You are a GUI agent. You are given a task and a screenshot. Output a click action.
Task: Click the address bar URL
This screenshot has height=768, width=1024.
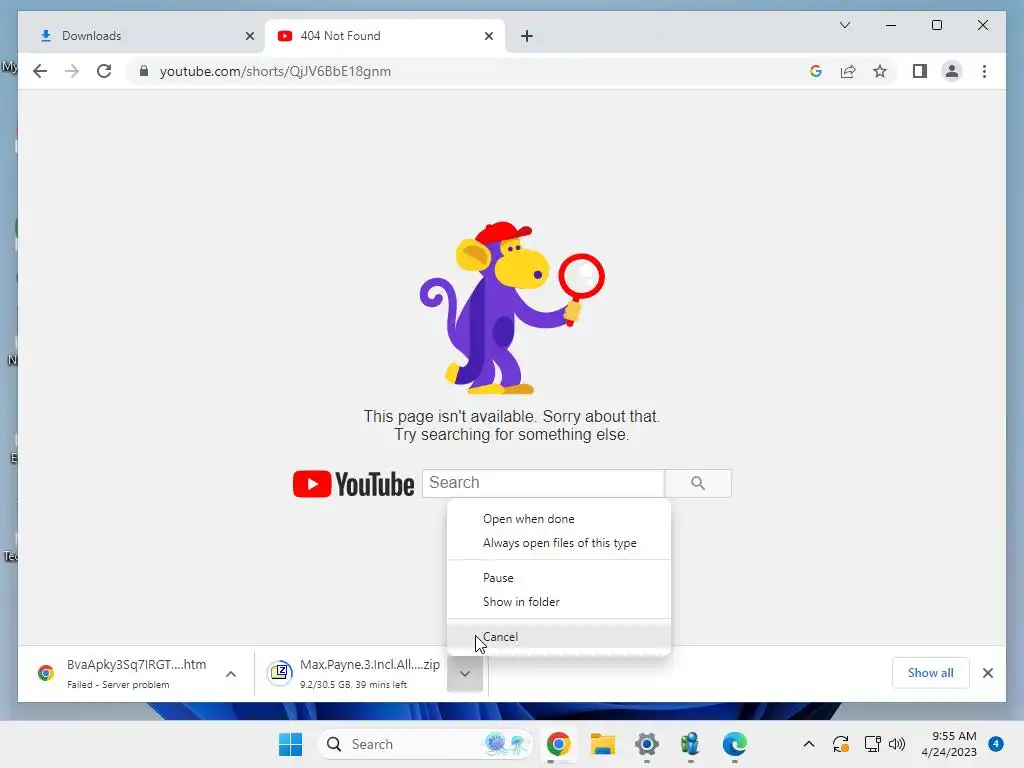[x=275, y=71]
